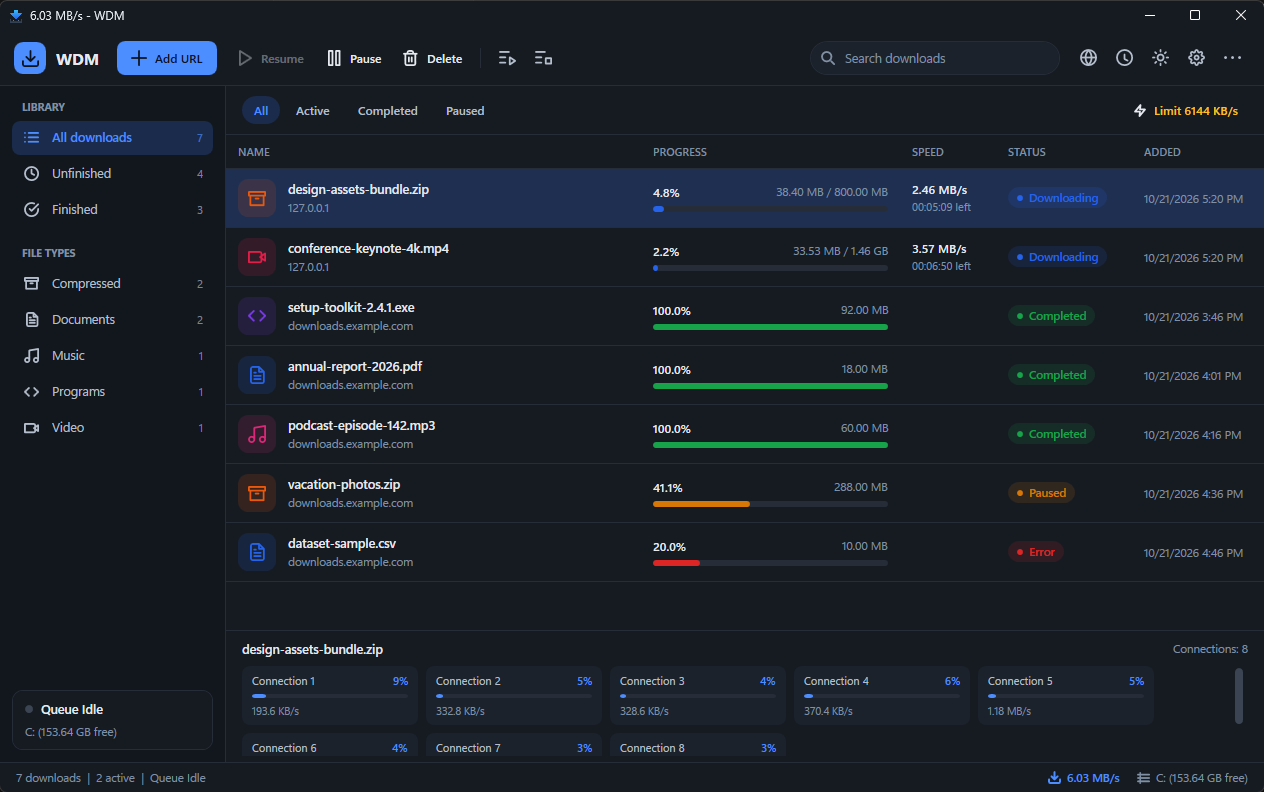Screen dimensions: 1264x792
Task: Click the status bar disk free space
Action: point(1192,778)
